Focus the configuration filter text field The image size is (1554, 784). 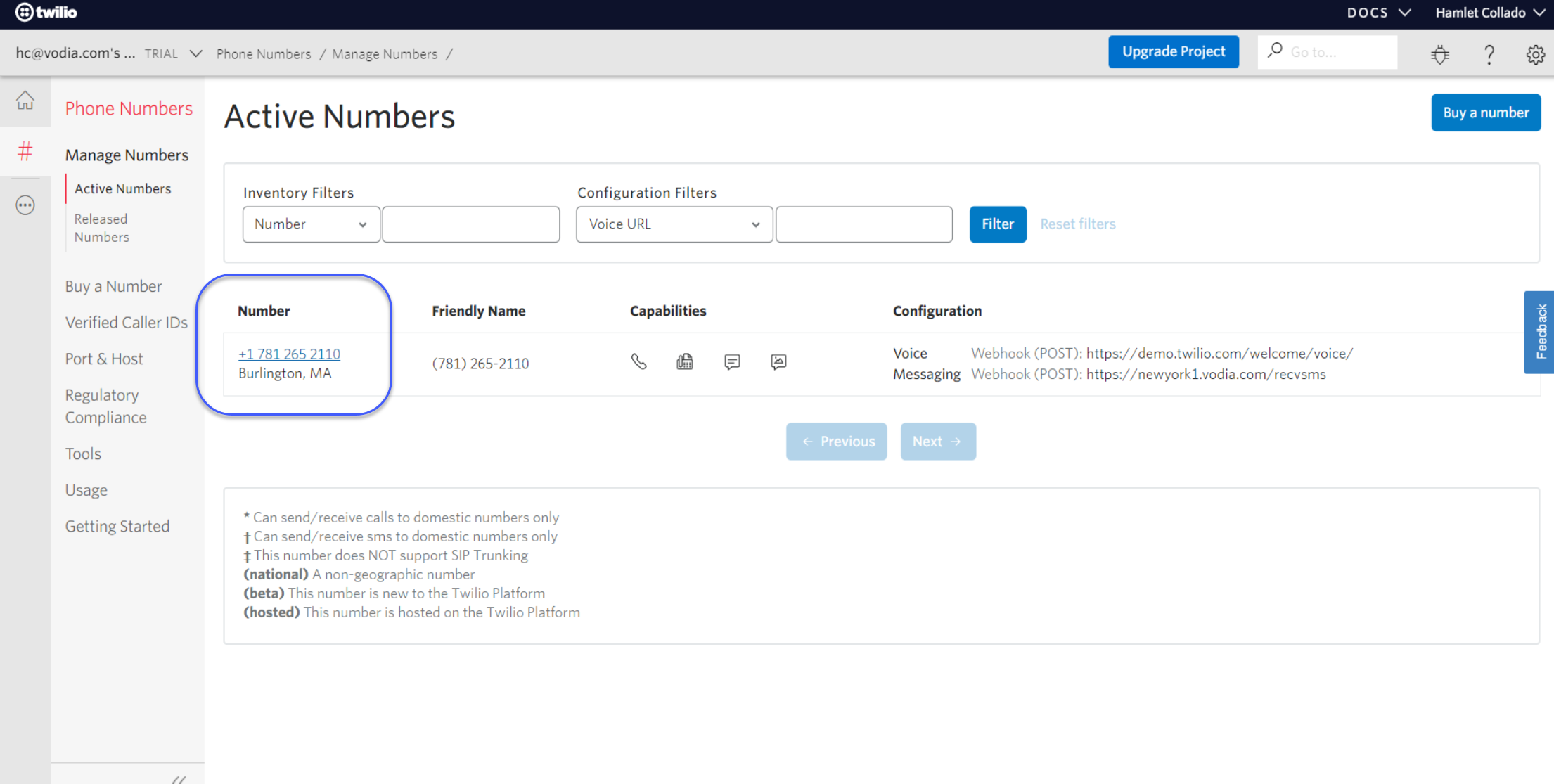click(x=864, y=224)
